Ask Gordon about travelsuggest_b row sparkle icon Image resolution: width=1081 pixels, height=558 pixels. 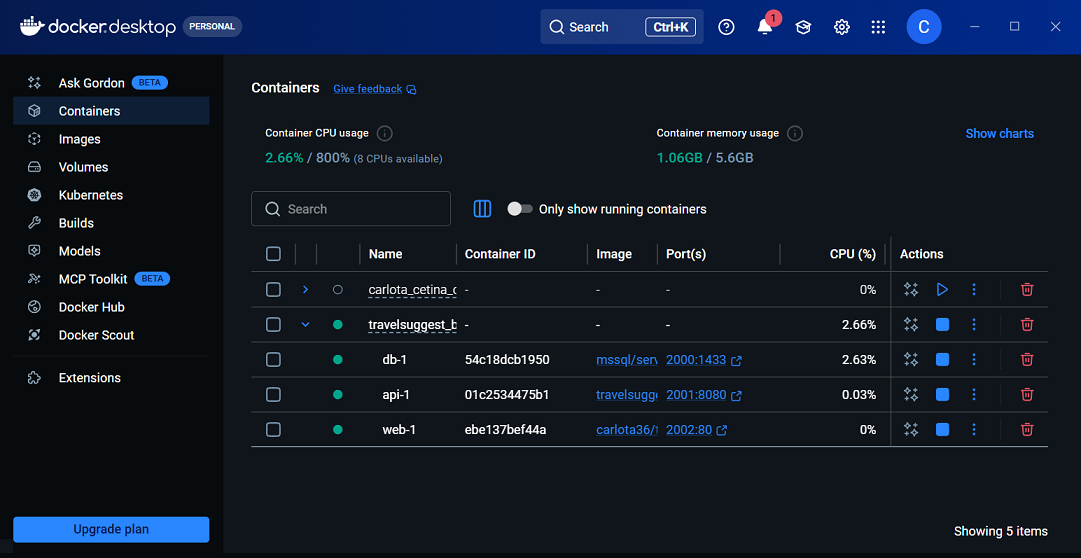[911, 324]
